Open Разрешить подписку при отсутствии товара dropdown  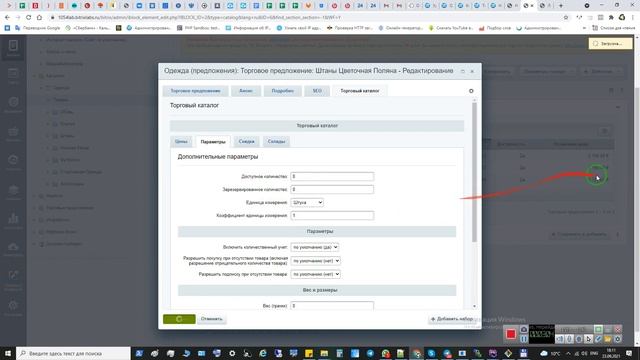[x=316, y=274]
